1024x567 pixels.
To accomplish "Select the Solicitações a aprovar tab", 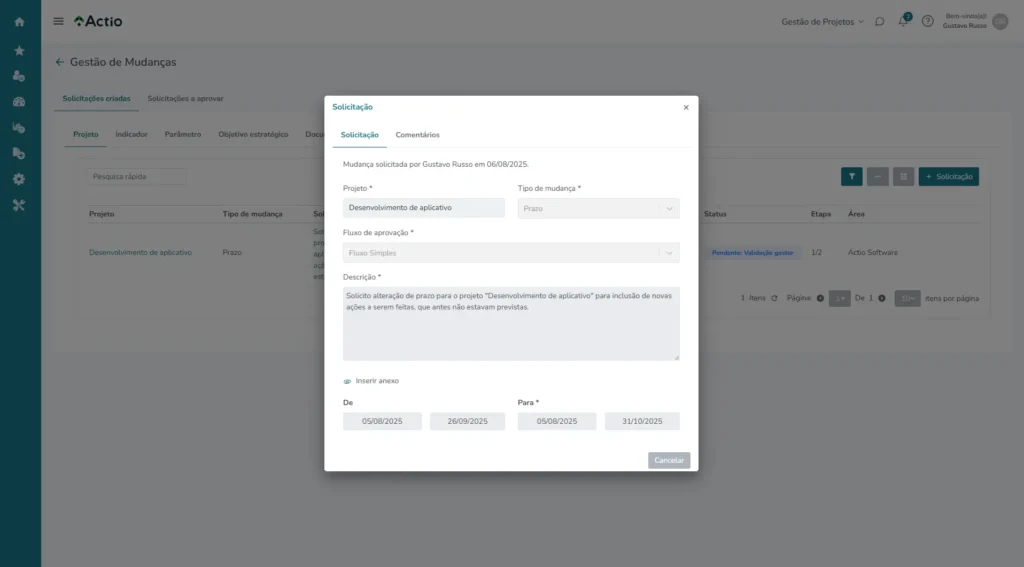I will click(185, 99).
